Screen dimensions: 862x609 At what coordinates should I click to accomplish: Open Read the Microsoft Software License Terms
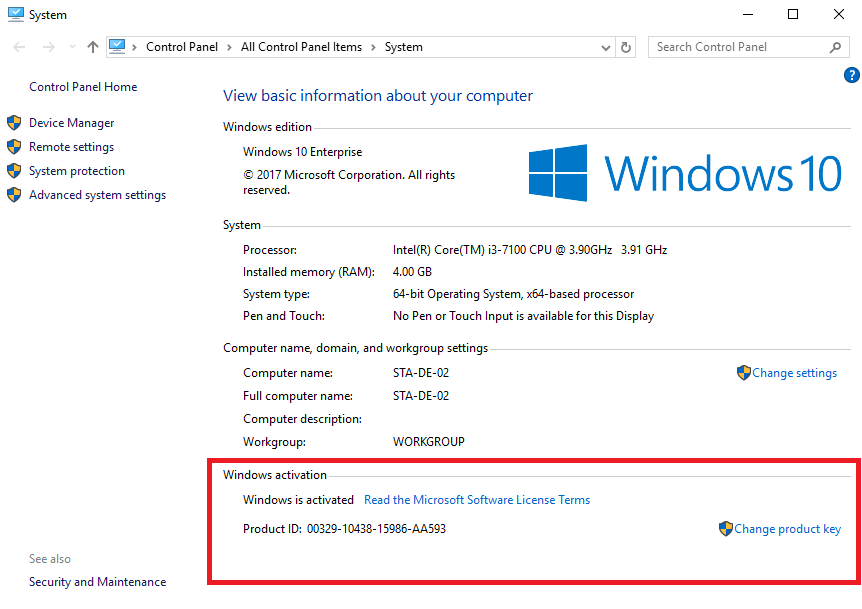point(477,499)
